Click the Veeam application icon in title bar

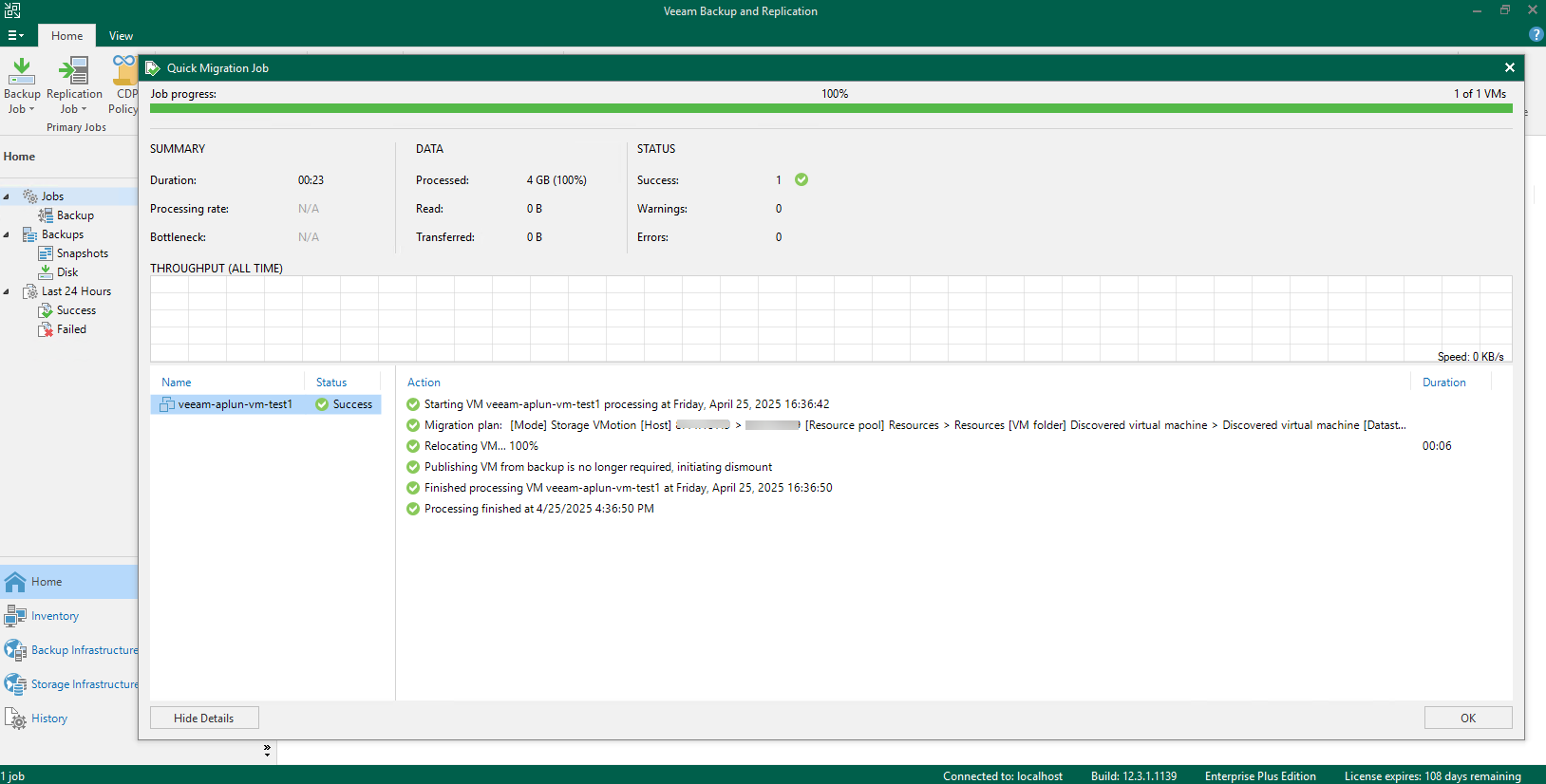[12, 10]
